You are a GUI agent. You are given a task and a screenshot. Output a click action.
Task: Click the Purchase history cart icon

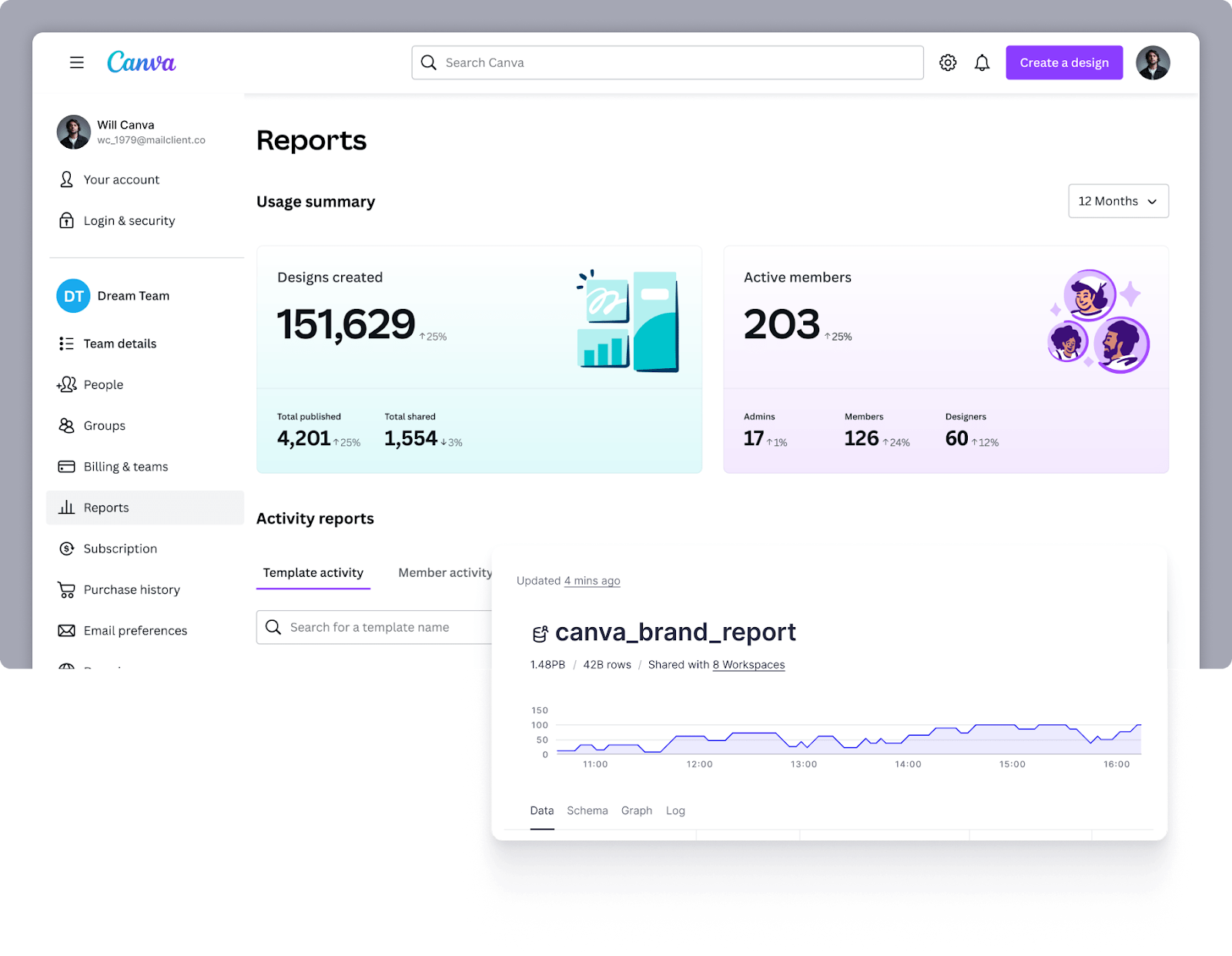click(x=67, y=589)
